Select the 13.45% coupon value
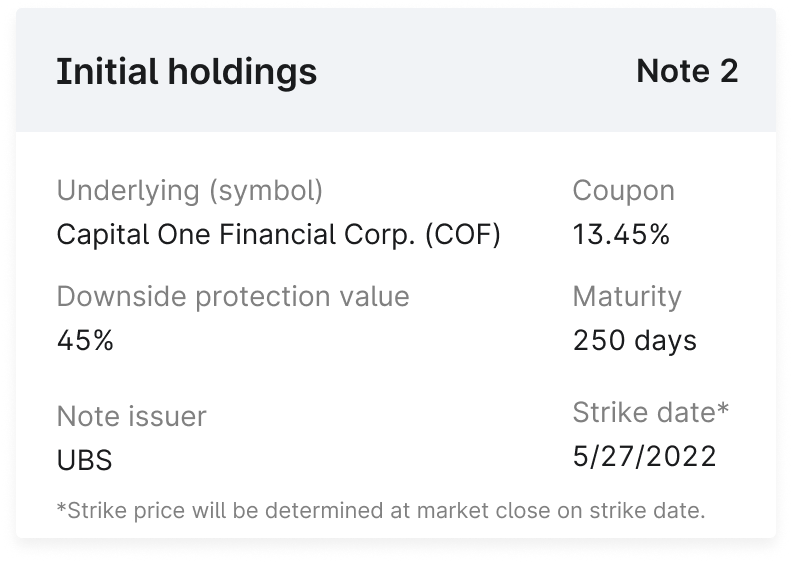This screenshot has height=562, width=792. click(x=621, y=235)
